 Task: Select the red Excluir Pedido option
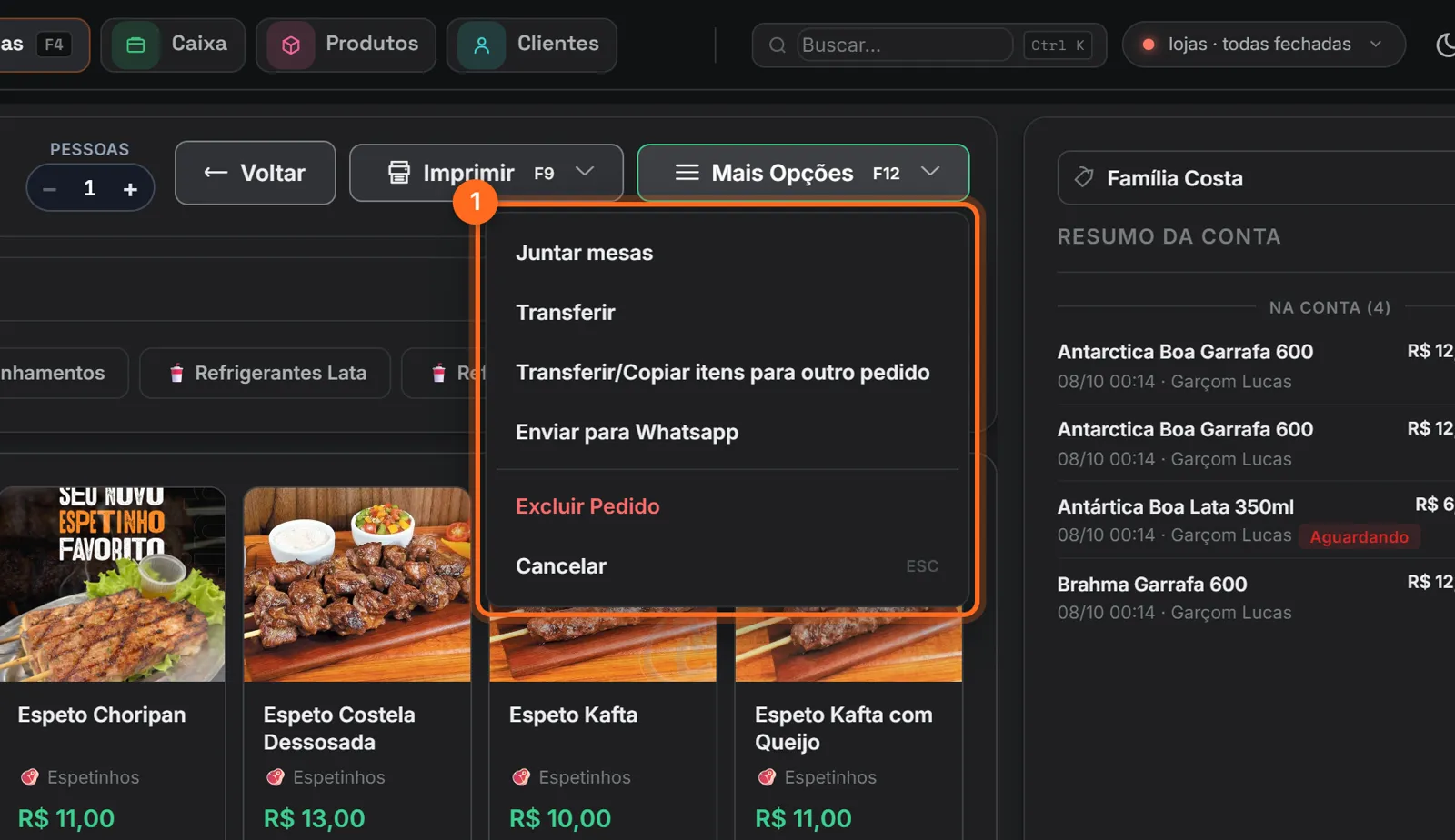tap(727, 506)
